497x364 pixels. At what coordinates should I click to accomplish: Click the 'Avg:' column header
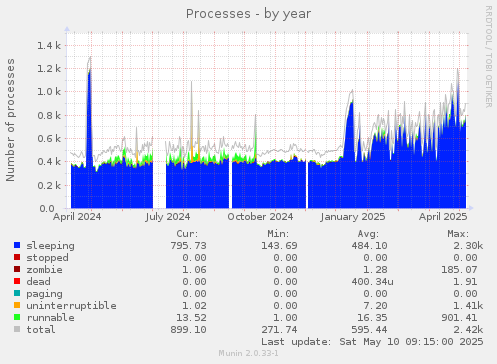(368, 234)
